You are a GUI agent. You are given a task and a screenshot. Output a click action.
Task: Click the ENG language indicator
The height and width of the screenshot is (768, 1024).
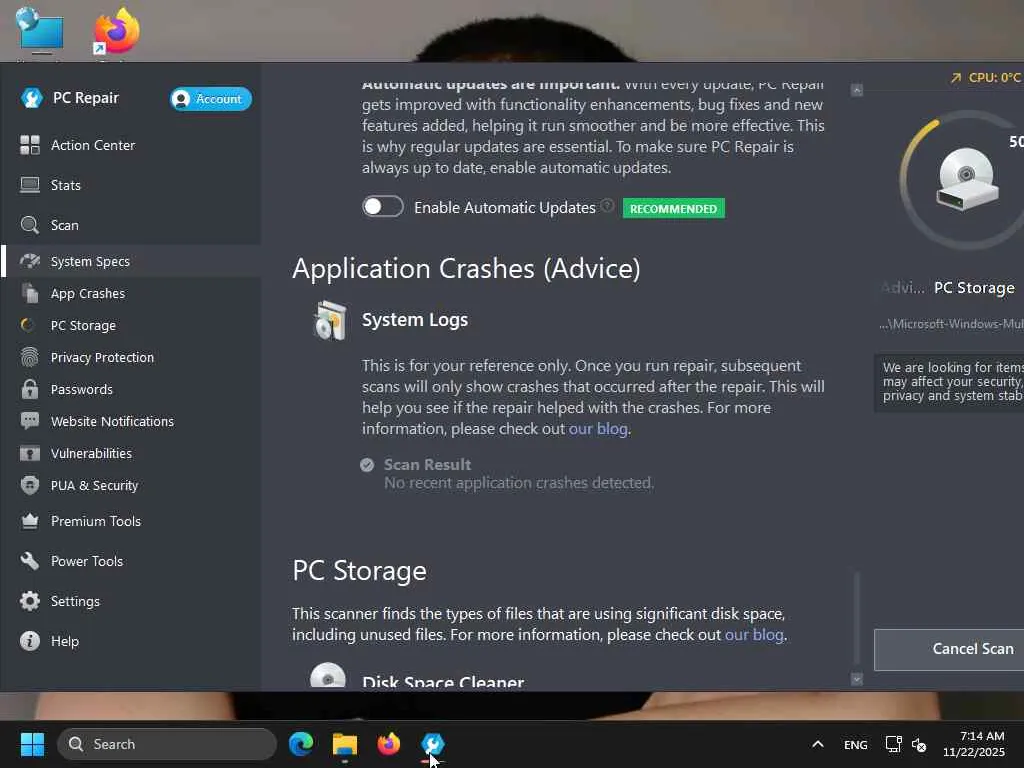tap(856, 744)
